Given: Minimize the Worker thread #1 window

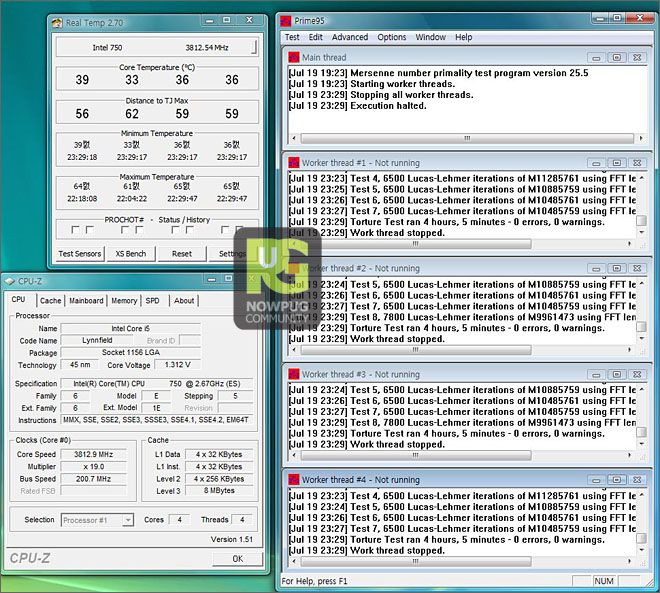Looking at the screenshot, I should coord(596,163).
